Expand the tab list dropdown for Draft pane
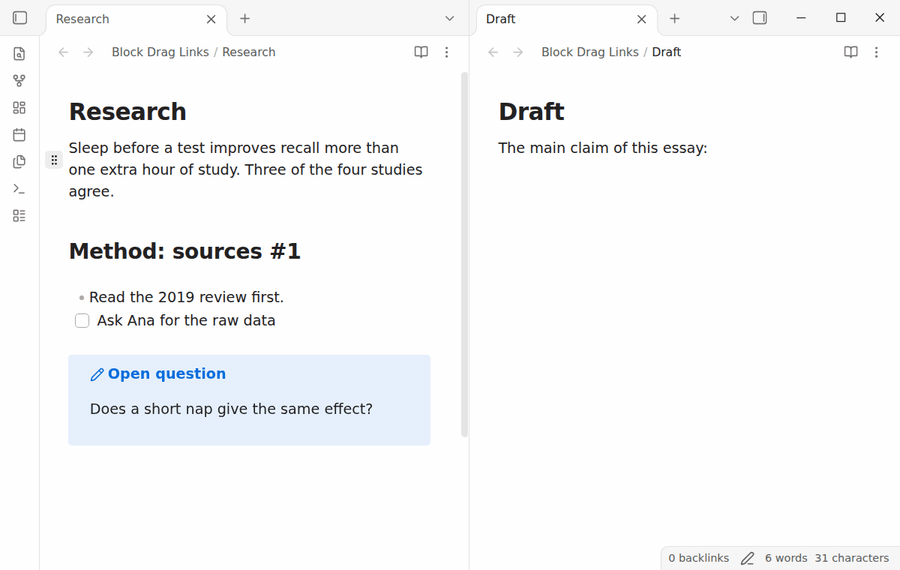 734,18
